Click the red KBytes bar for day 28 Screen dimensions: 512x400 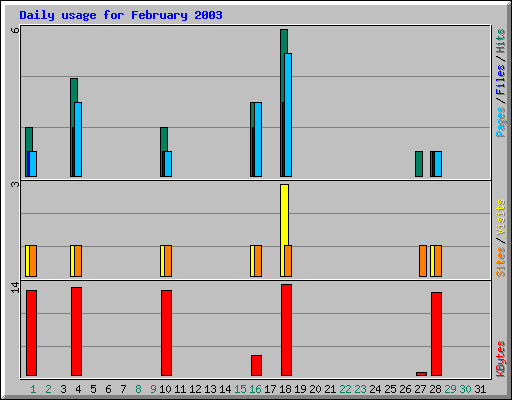point(436,334)
